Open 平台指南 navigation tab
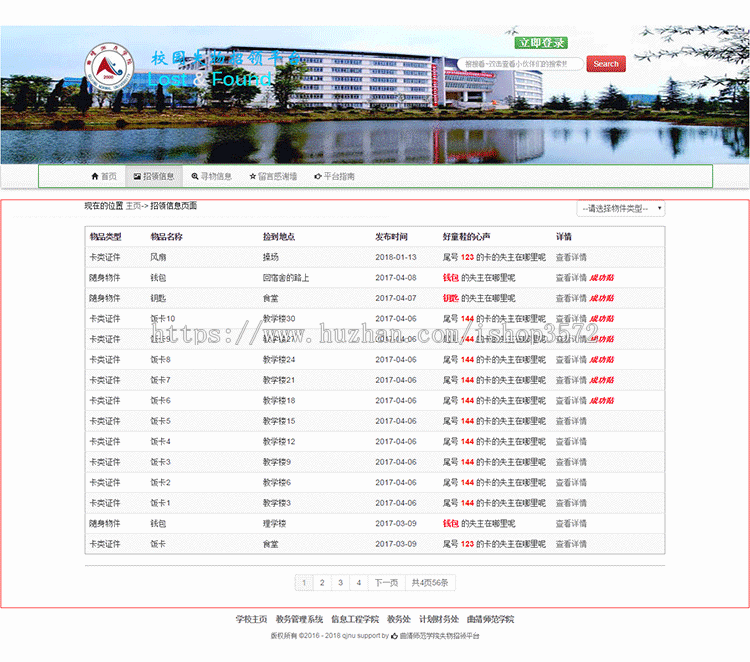750x662 pixels. [x=334, y=177]
